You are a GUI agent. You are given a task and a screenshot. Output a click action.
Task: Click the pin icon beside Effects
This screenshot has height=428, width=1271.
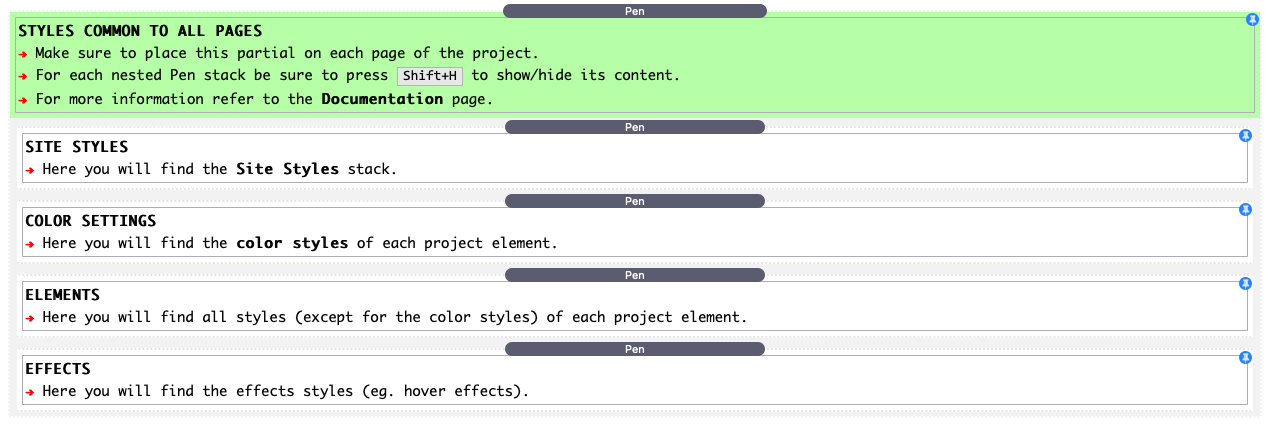point(1245,358)
